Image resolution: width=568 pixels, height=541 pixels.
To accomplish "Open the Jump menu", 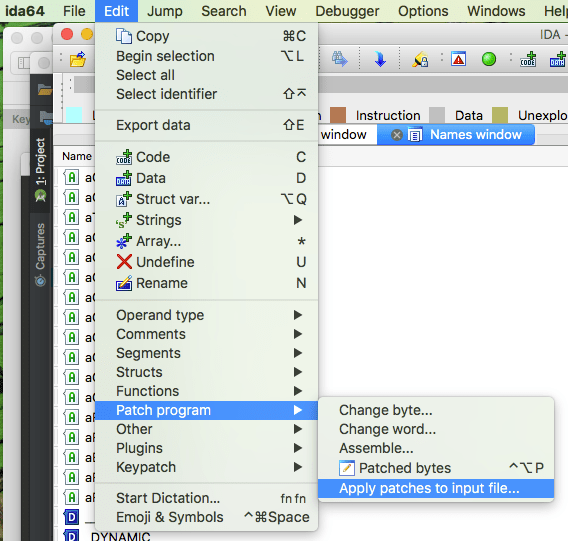I will [165, 11].
